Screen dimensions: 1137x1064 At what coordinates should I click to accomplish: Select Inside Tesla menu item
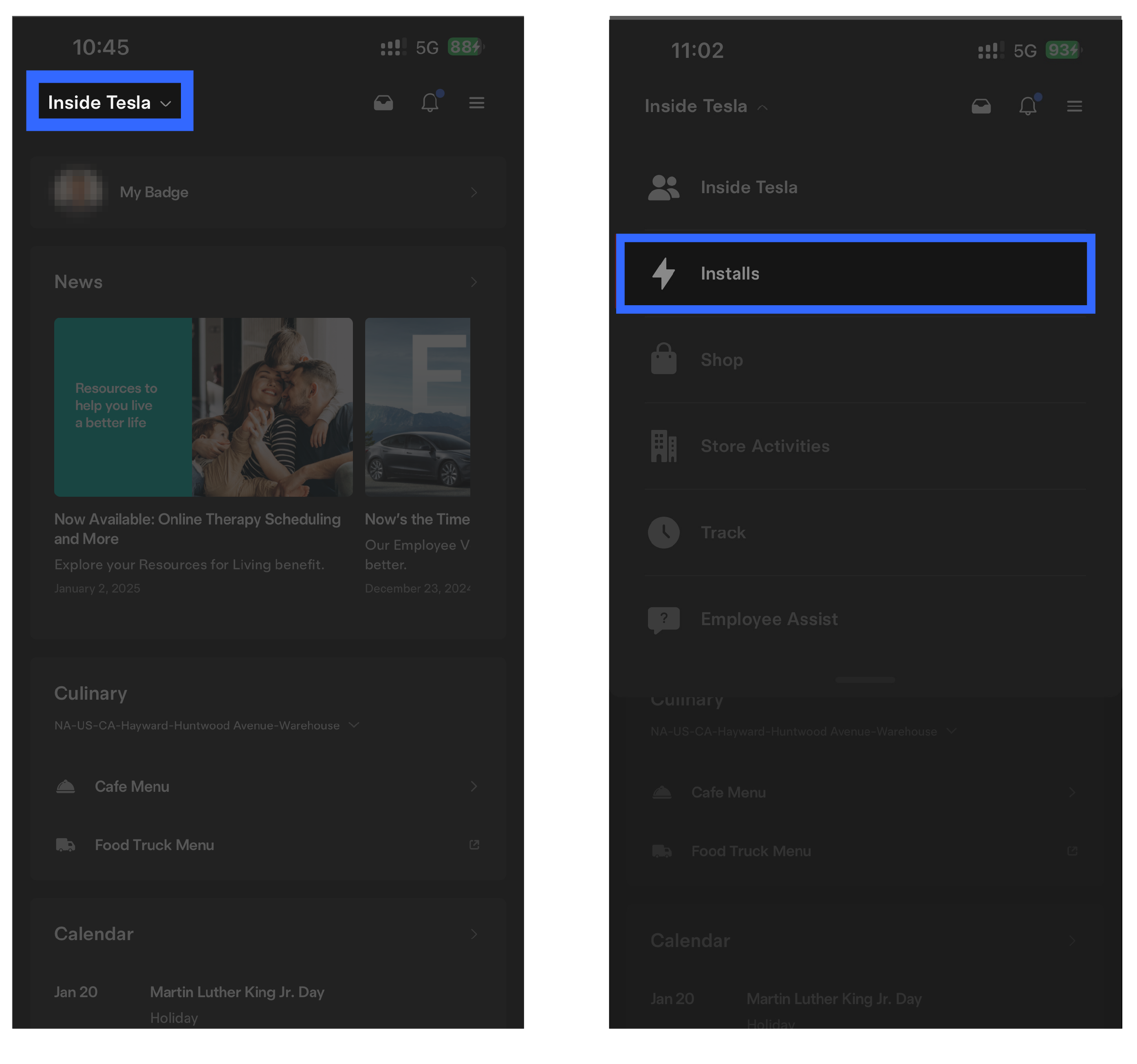(x=865, y=187)
